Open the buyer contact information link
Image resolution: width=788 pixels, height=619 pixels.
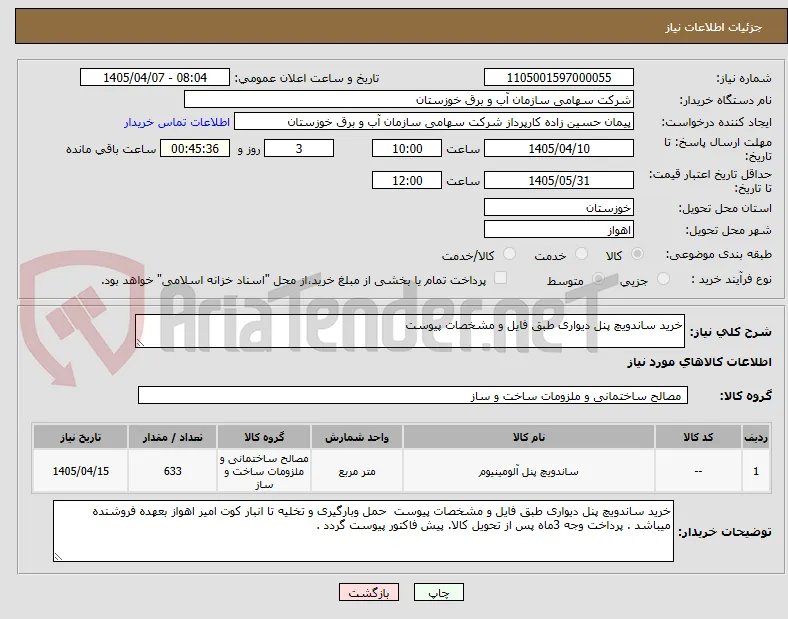click(177, 122)
